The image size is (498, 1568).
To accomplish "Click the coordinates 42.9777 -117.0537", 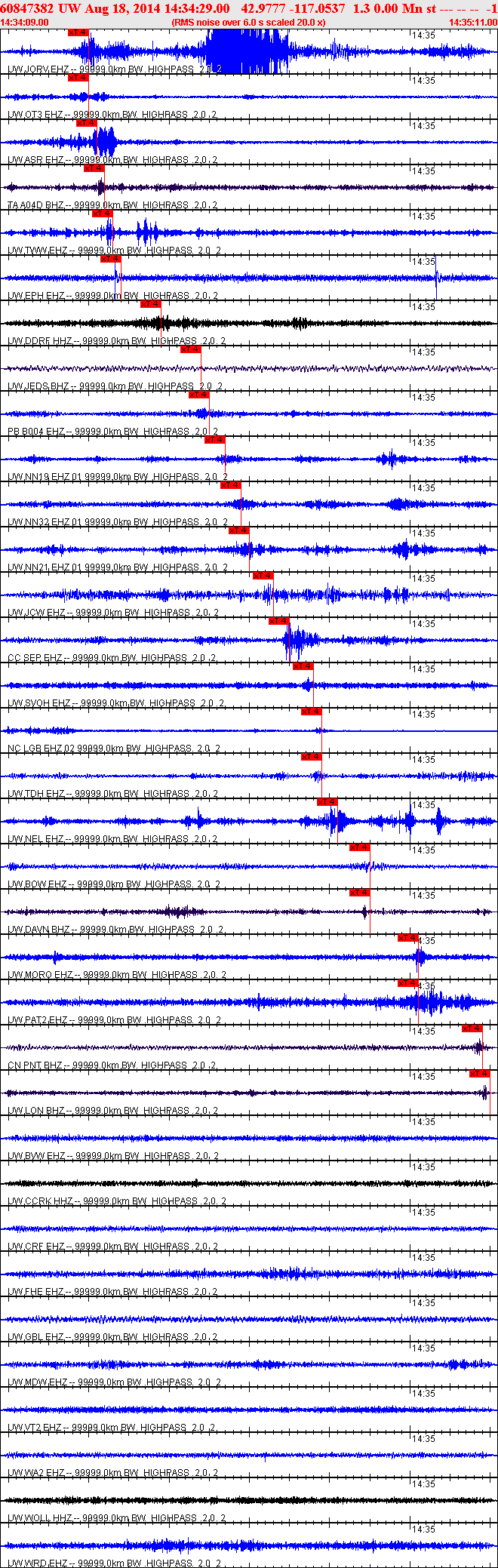I will (293, 8).
